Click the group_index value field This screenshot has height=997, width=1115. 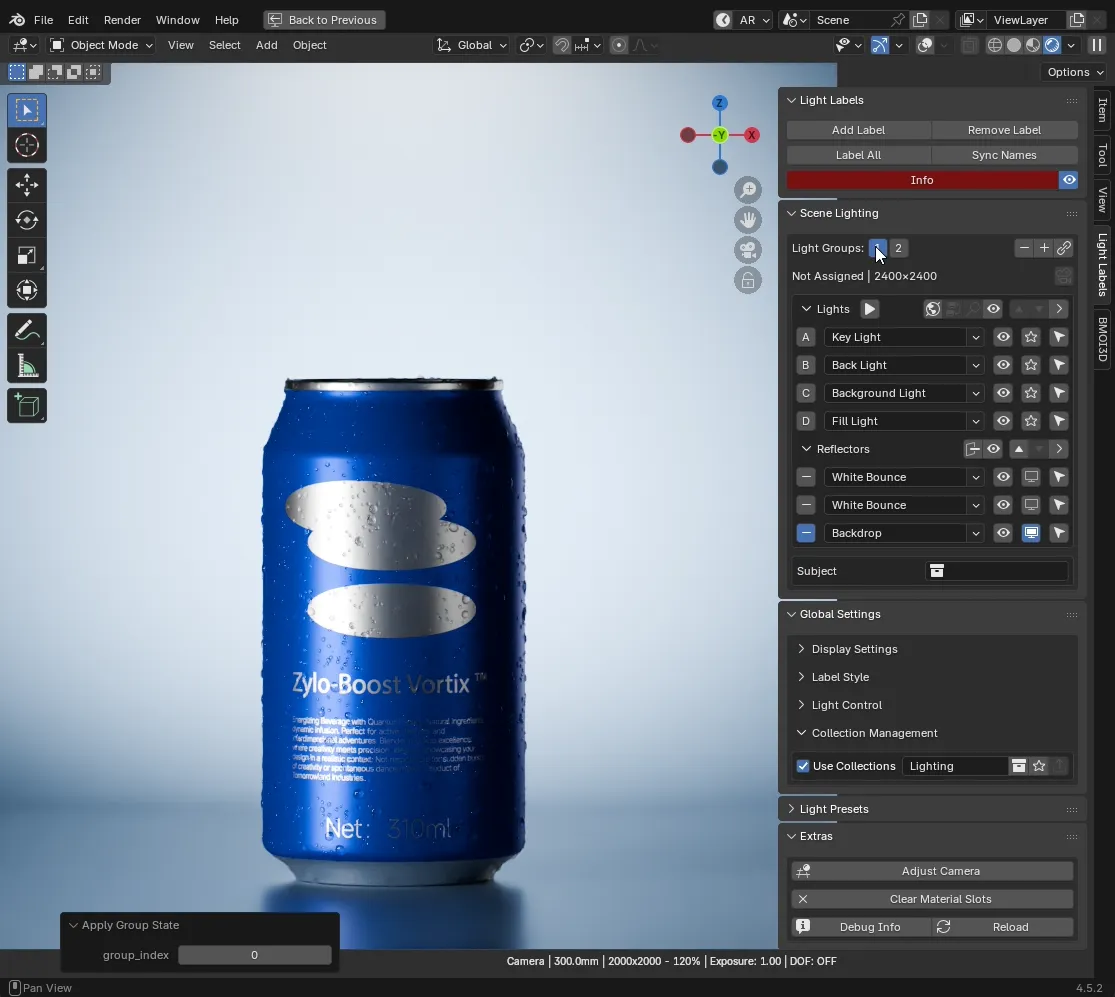point(255,955)
